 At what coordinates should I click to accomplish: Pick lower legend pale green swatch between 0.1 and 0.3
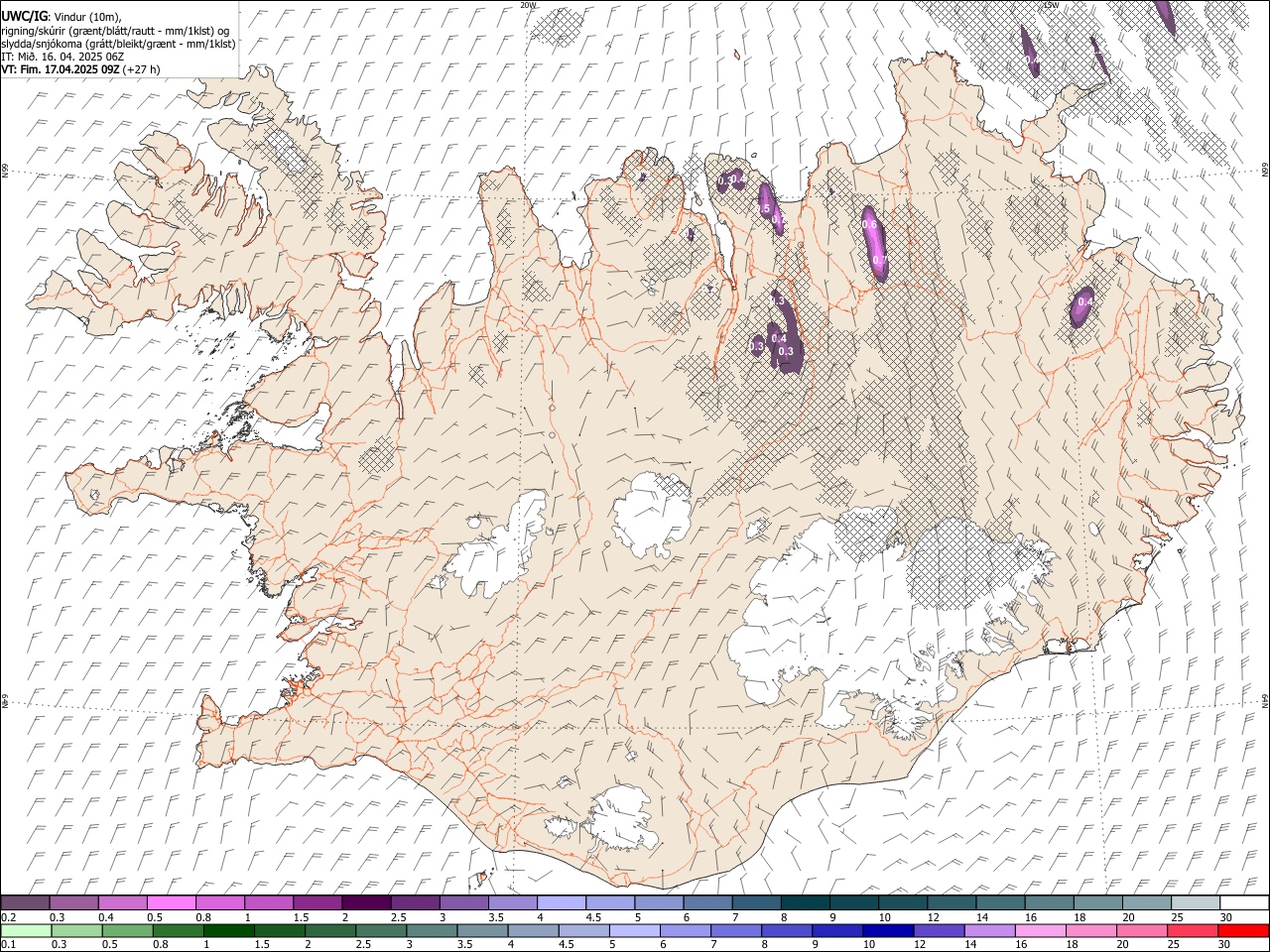(x=26, y=931)
